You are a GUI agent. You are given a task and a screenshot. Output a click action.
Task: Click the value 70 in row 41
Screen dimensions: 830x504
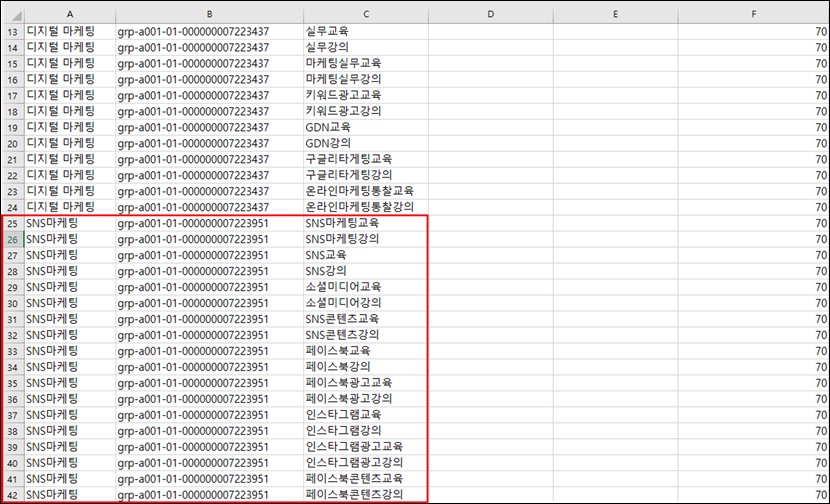754,479
